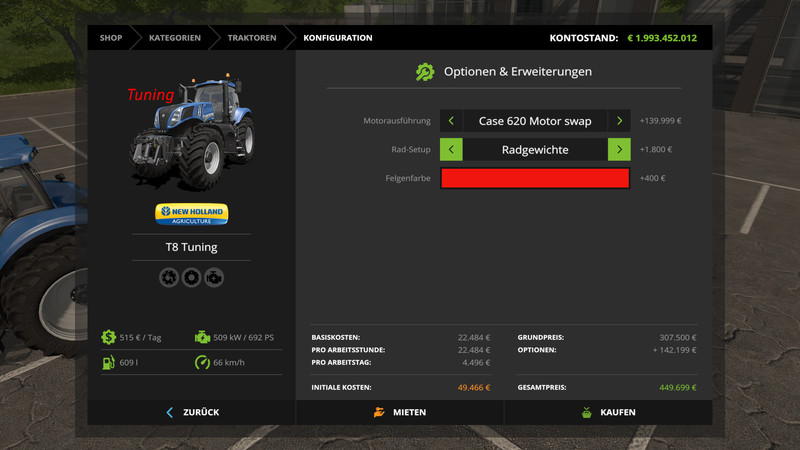Click the Mieten button

tap(400, 412)
